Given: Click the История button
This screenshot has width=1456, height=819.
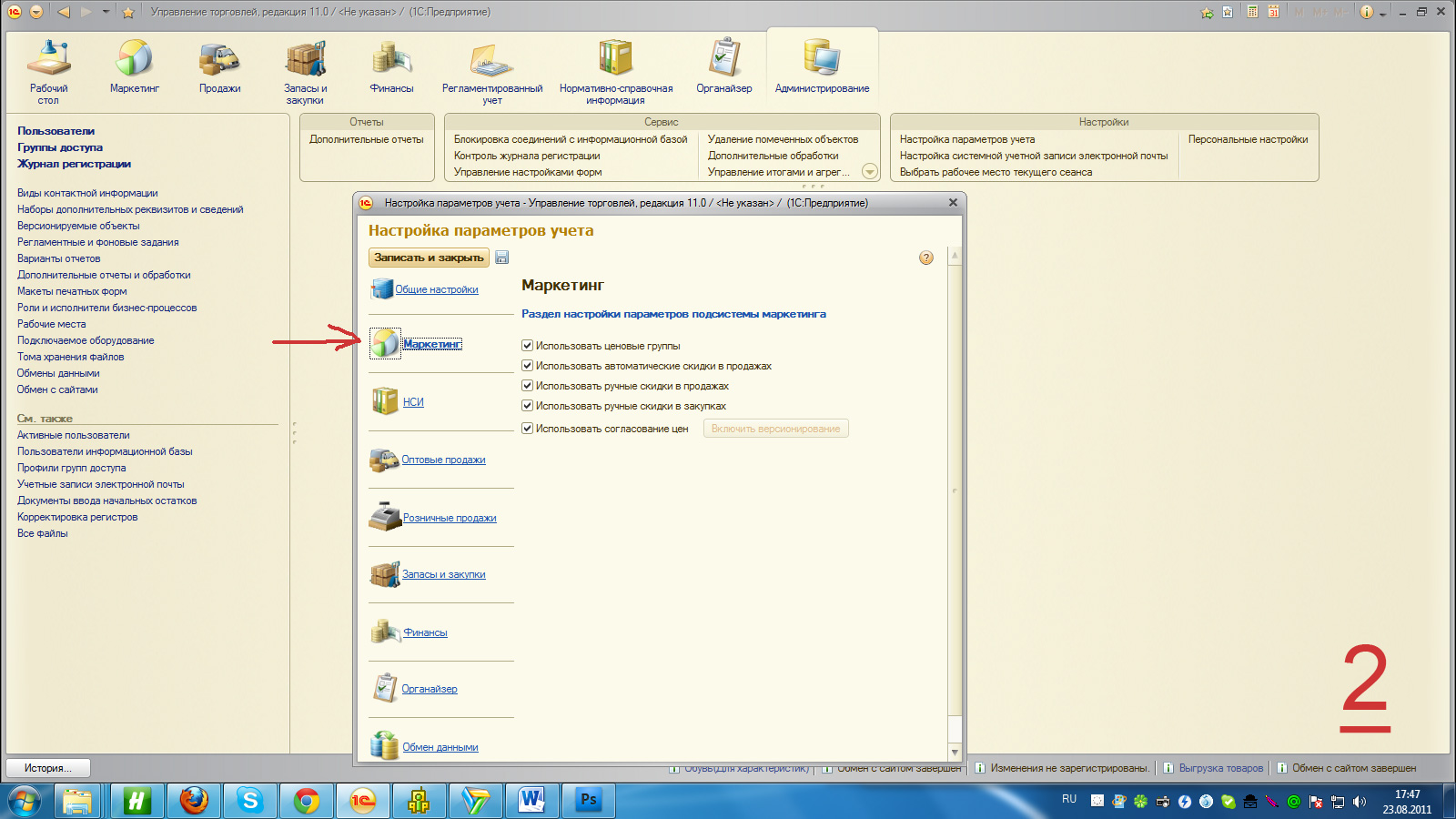Looking at the screenshot, I should click(49, 768).
